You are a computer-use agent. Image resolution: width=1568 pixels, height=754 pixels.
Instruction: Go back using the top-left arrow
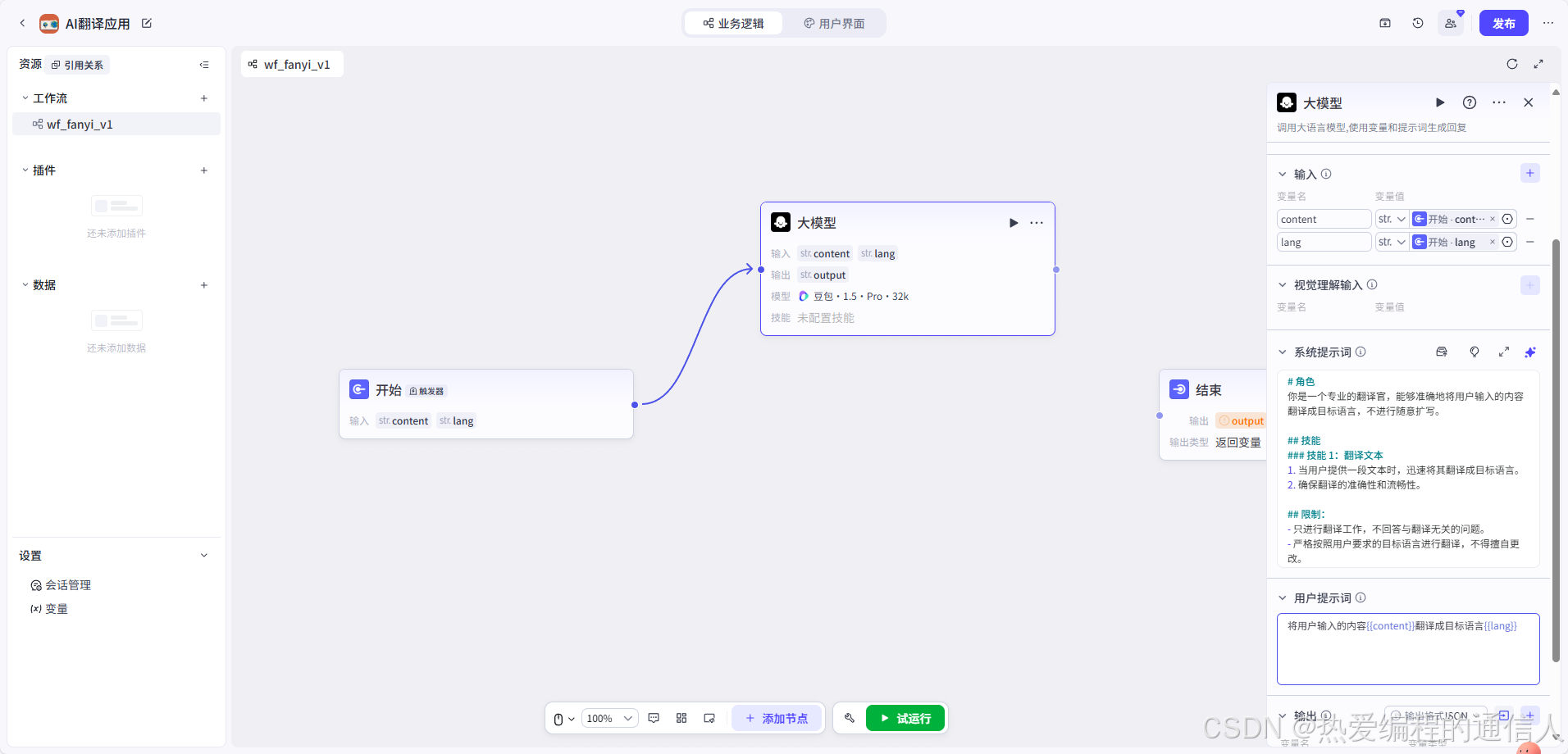[x=22, y=23]
